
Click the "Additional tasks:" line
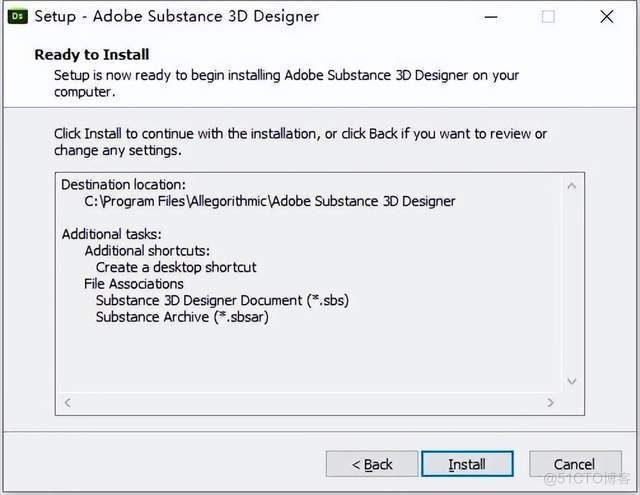111,234
